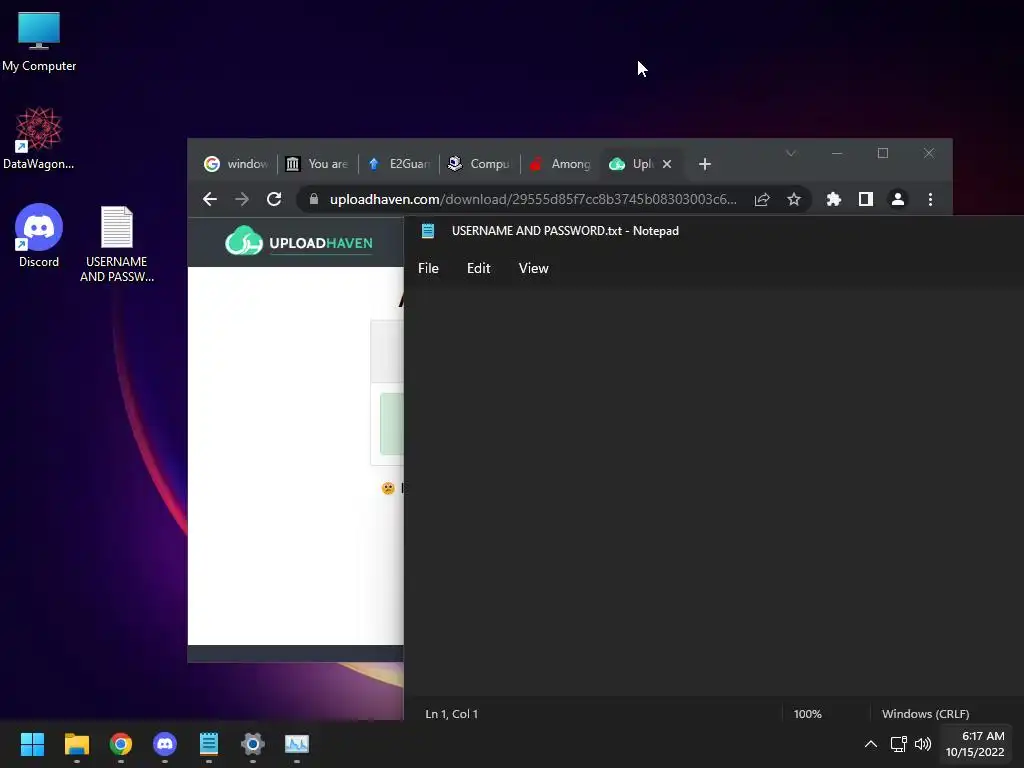This screenshot has width=1024, height=768.
Task: Share this page from Chrome address bar
Action: pyautogui.click(x=762, y=199)
